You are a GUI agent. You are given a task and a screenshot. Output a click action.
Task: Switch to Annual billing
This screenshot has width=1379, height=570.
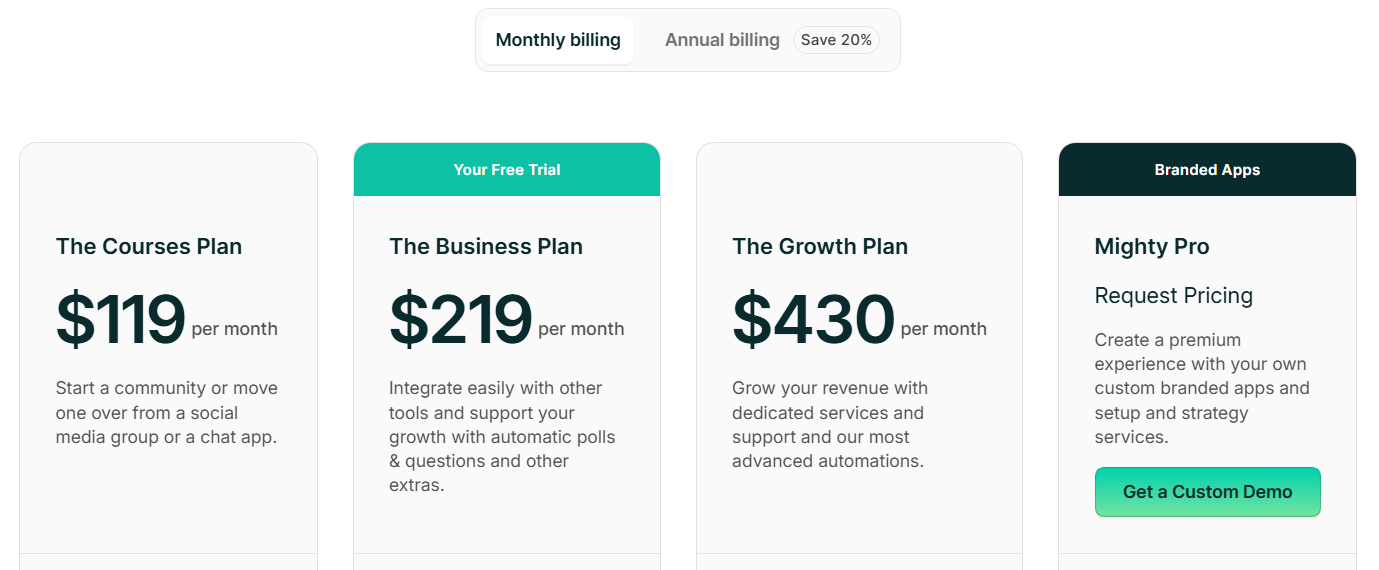point(722,40)
